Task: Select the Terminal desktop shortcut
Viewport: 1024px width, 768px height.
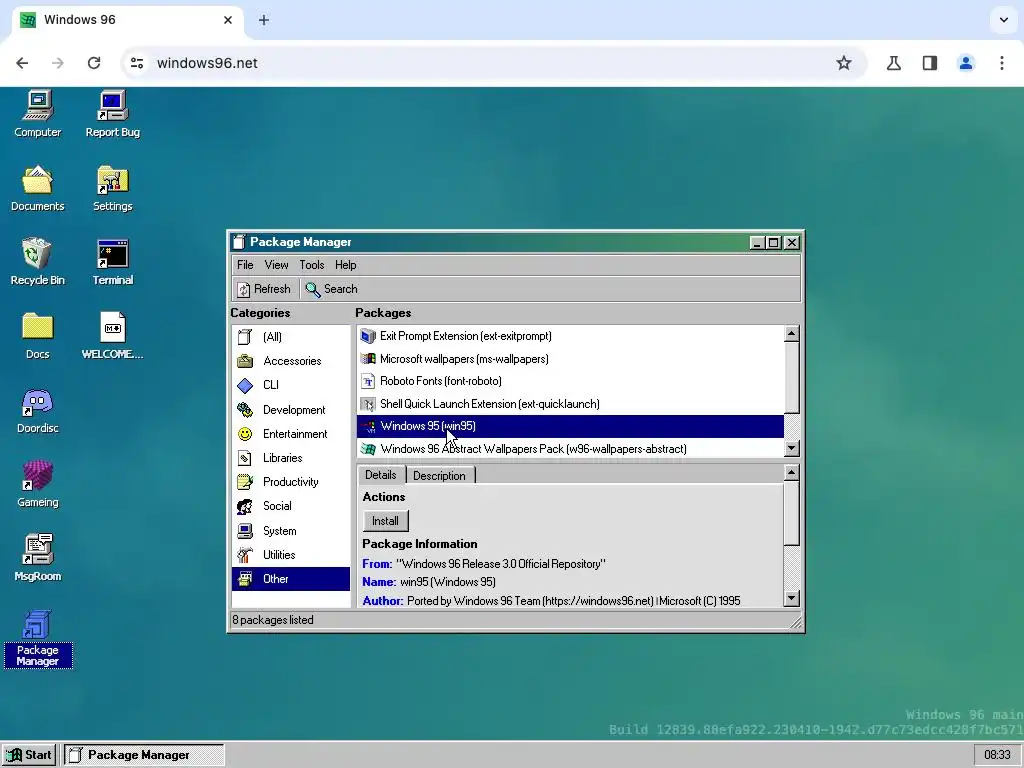Action: [112, 262]
